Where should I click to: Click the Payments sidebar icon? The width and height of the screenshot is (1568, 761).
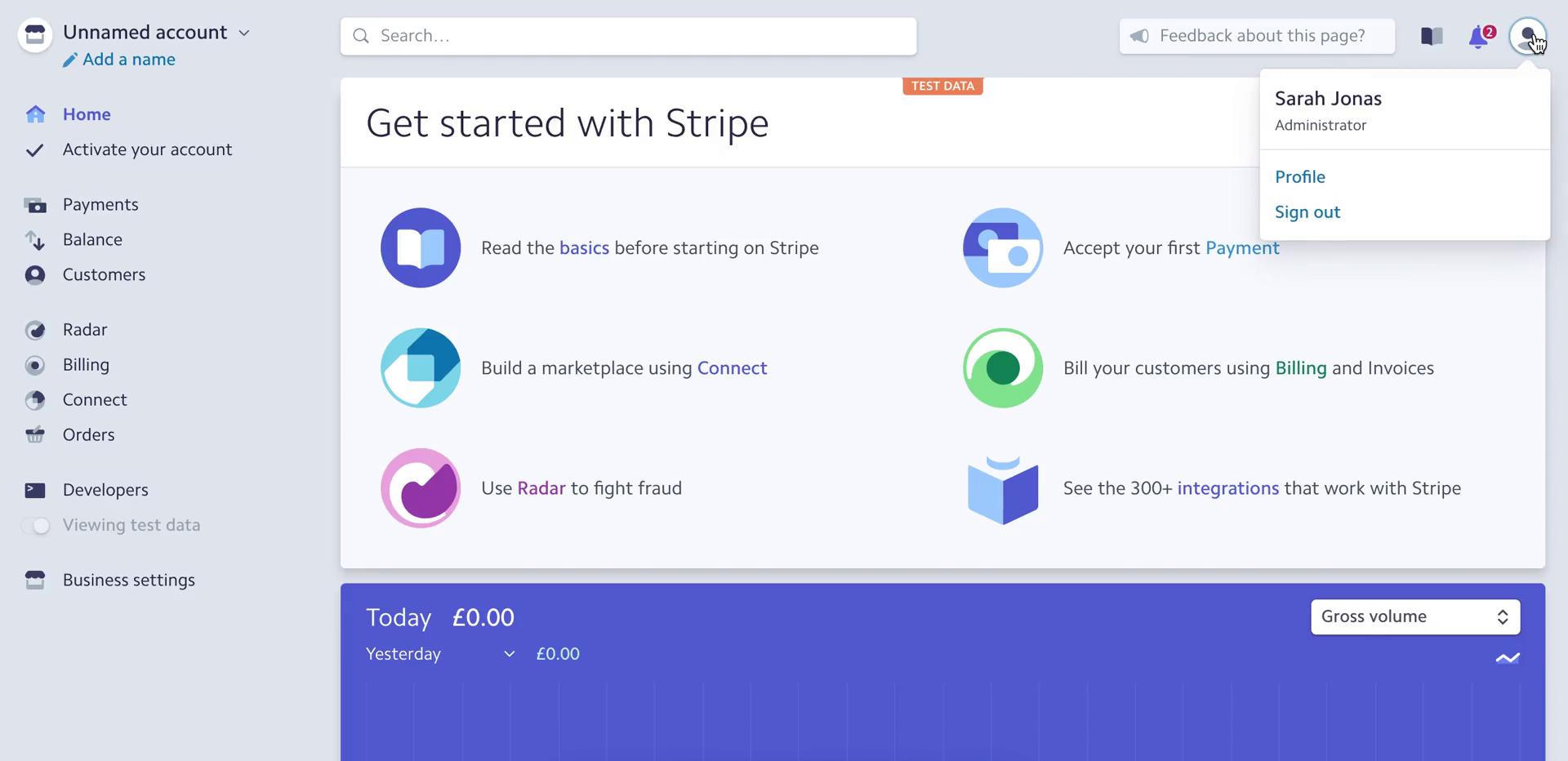(x=35, y=205)
